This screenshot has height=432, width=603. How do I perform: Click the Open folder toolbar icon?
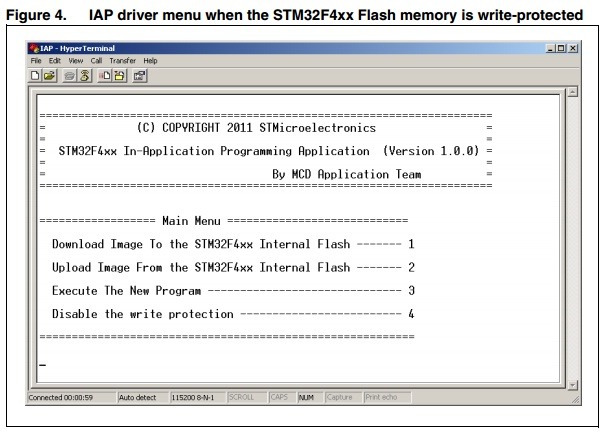click(x=49, y=75)
